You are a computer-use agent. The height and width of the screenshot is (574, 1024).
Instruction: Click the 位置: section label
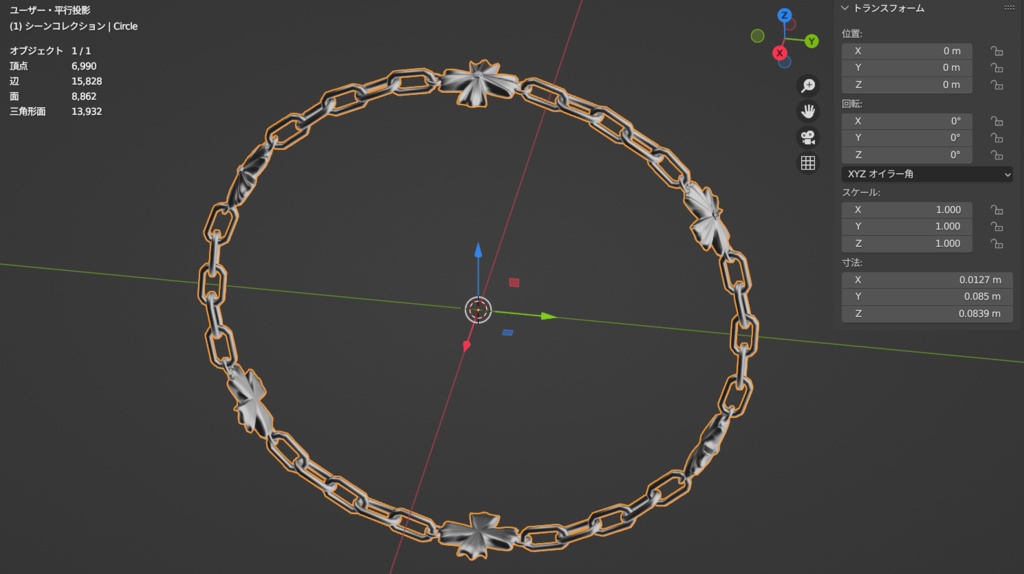coord(852,33)
